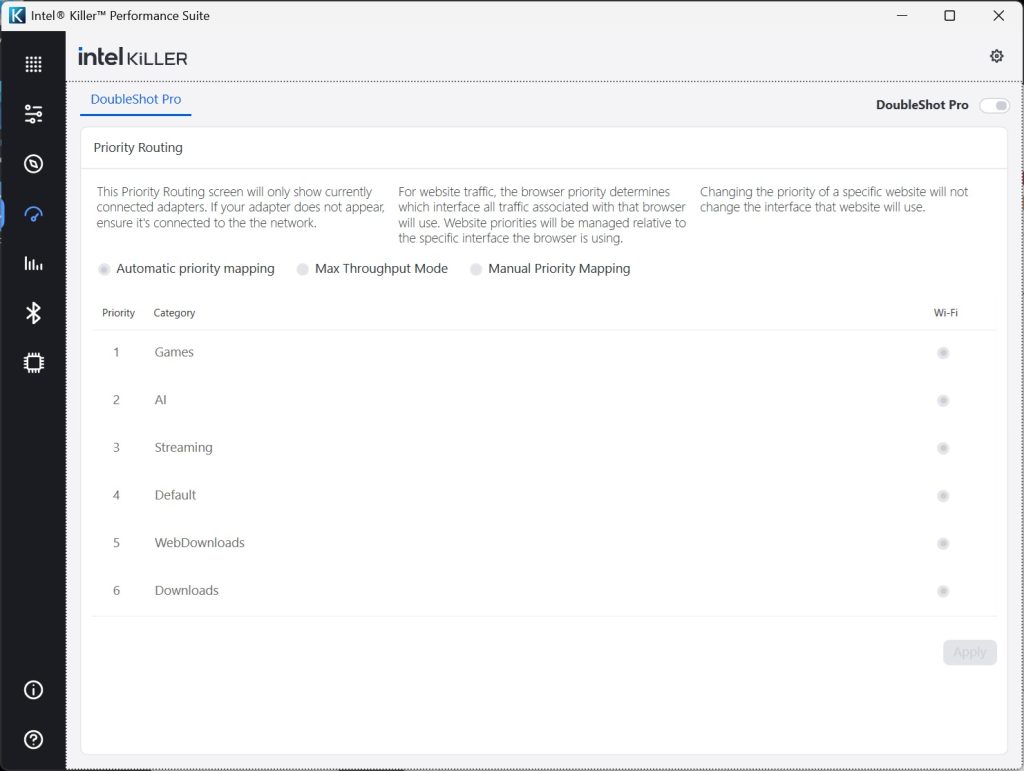Toggle the DoubleShot Pro switch
Screen dimensions: 1024x771
[x=995, y=105]
